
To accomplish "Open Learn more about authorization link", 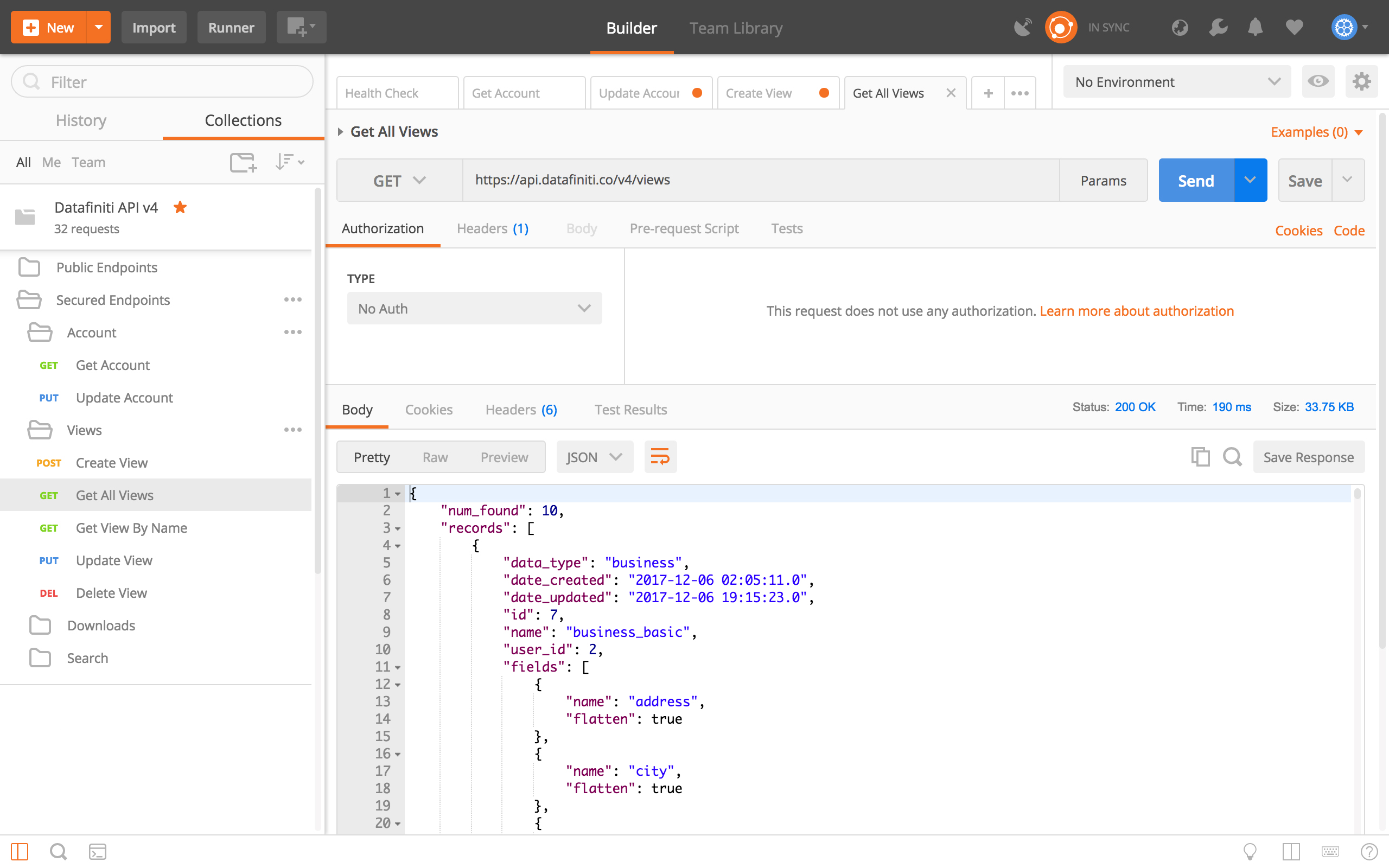I will [1137, 310].
